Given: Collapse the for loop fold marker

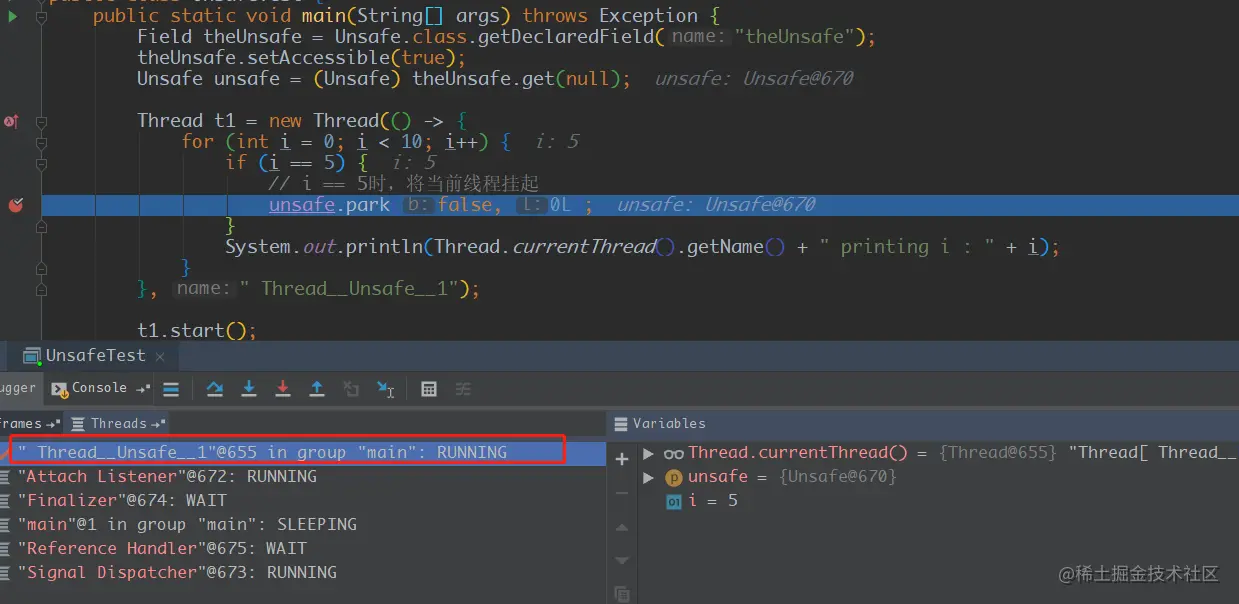Looking at the screenshot, I should [42, 142].
